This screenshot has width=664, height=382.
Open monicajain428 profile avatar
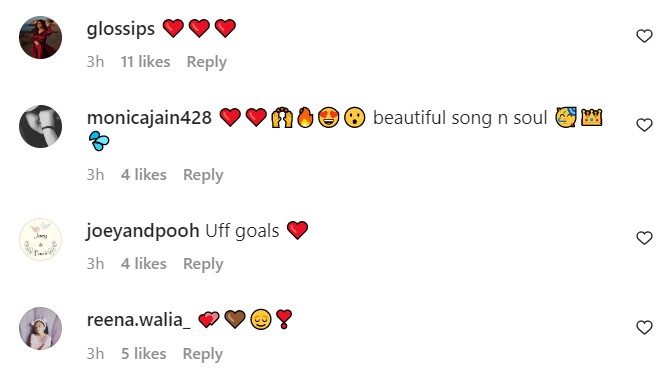pos(41,126)
